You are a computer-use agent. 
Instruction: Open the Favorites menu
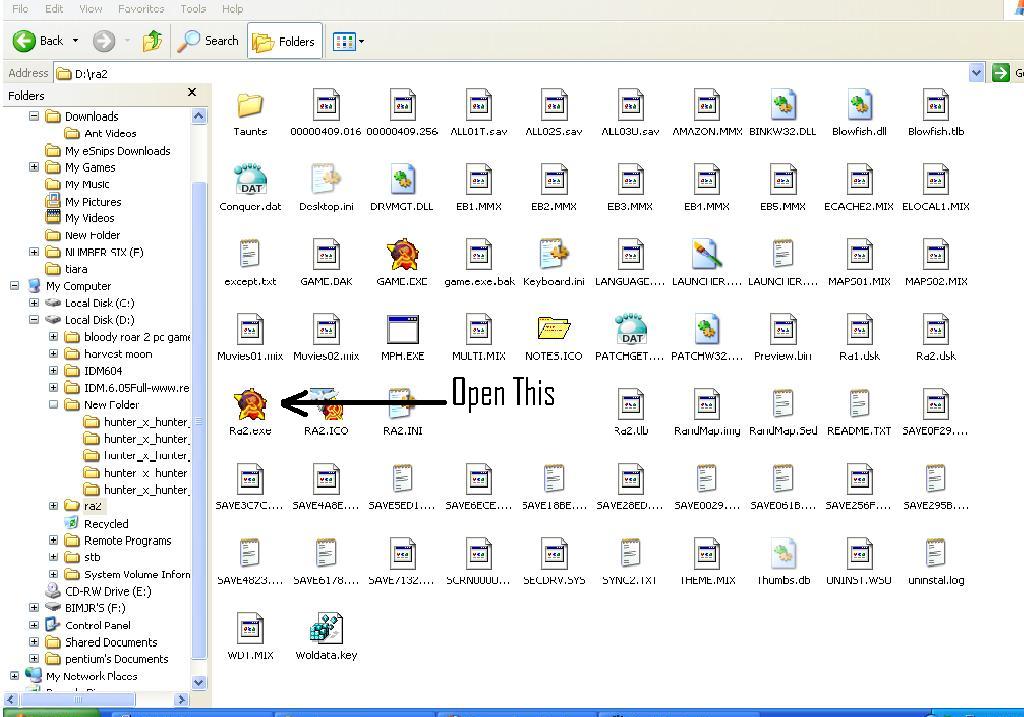pyautogui.click(x=141, y=9)
